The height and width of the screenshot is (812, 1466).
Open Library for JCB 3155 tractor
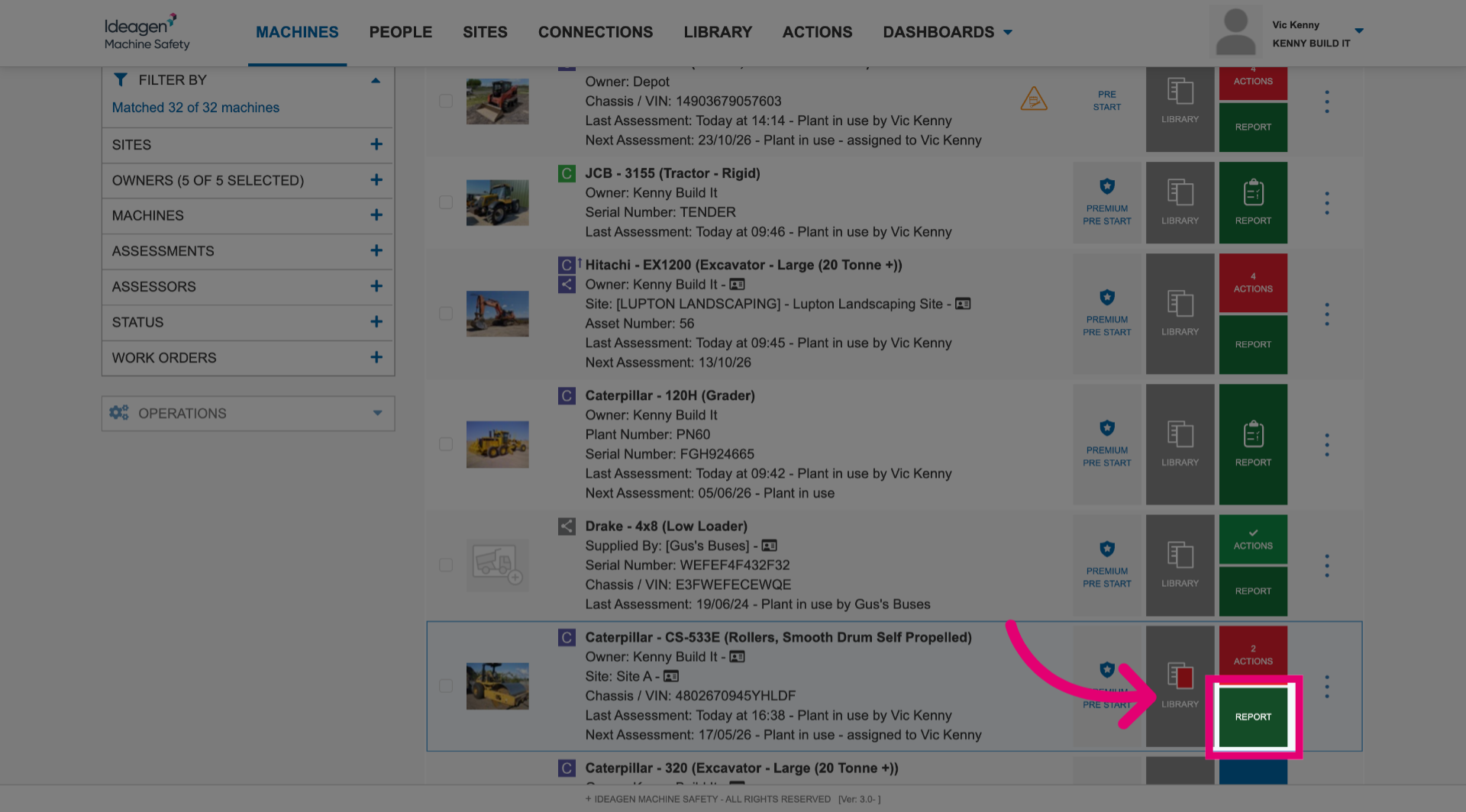coord(1180,202)
